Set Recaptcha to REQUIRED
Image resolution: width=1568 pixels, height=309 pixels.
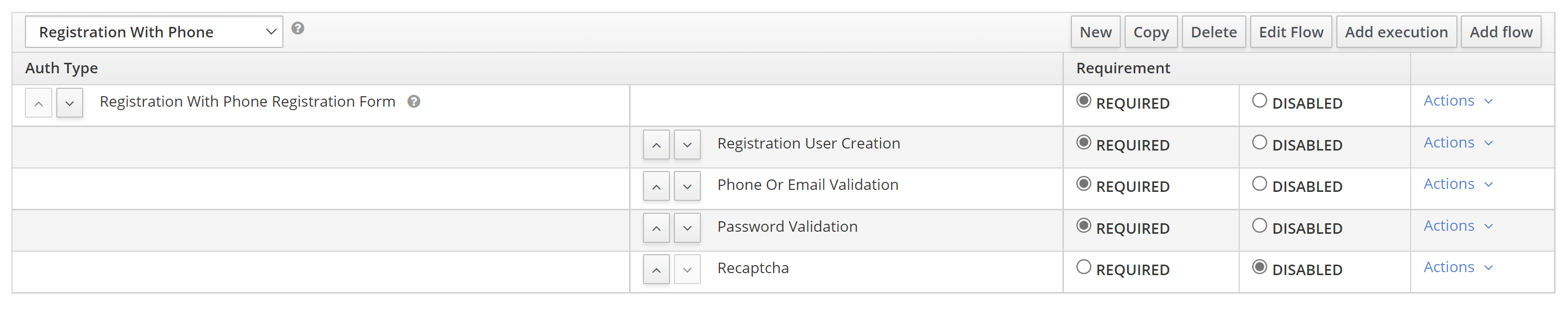click(1083, 267)
